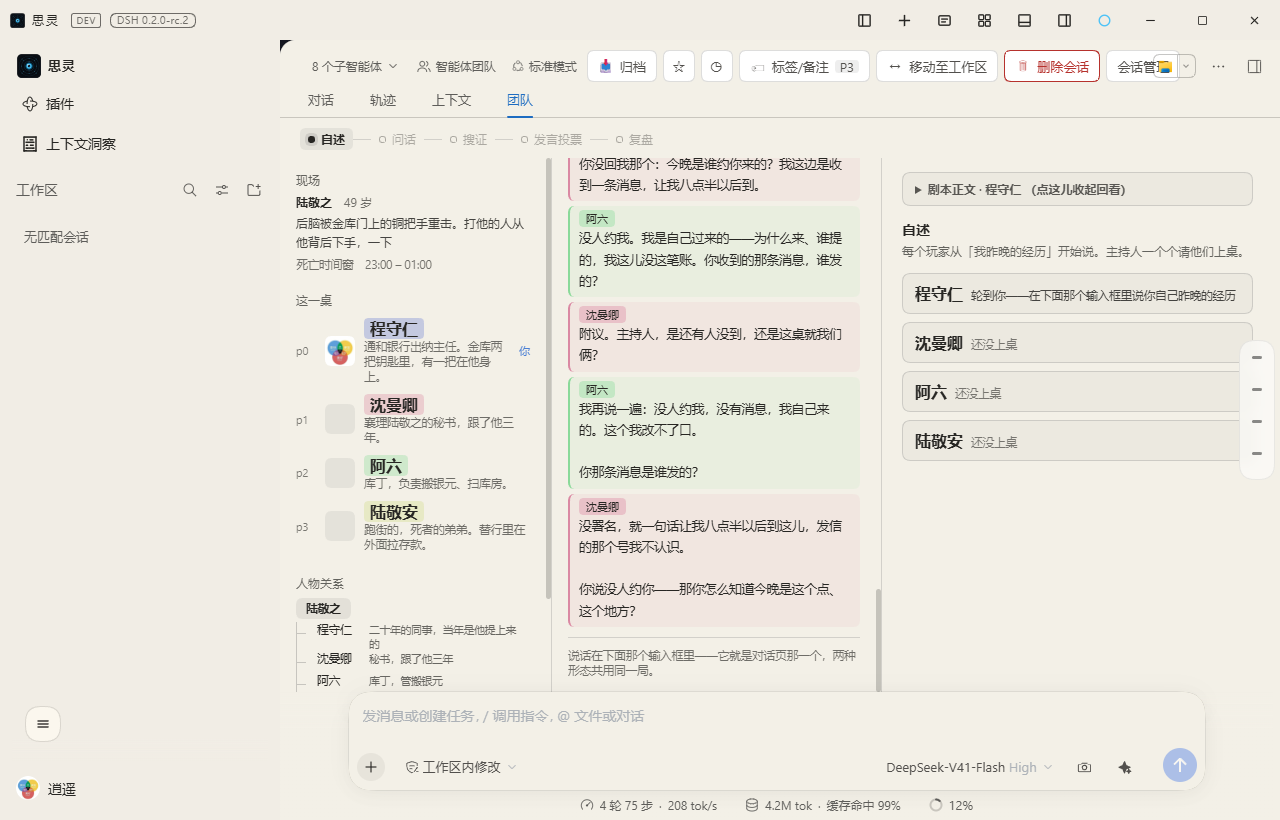The image size is (1280, 820).
Task: Click 程守仁 avatar icon in player list
Action: coord(340,352)
